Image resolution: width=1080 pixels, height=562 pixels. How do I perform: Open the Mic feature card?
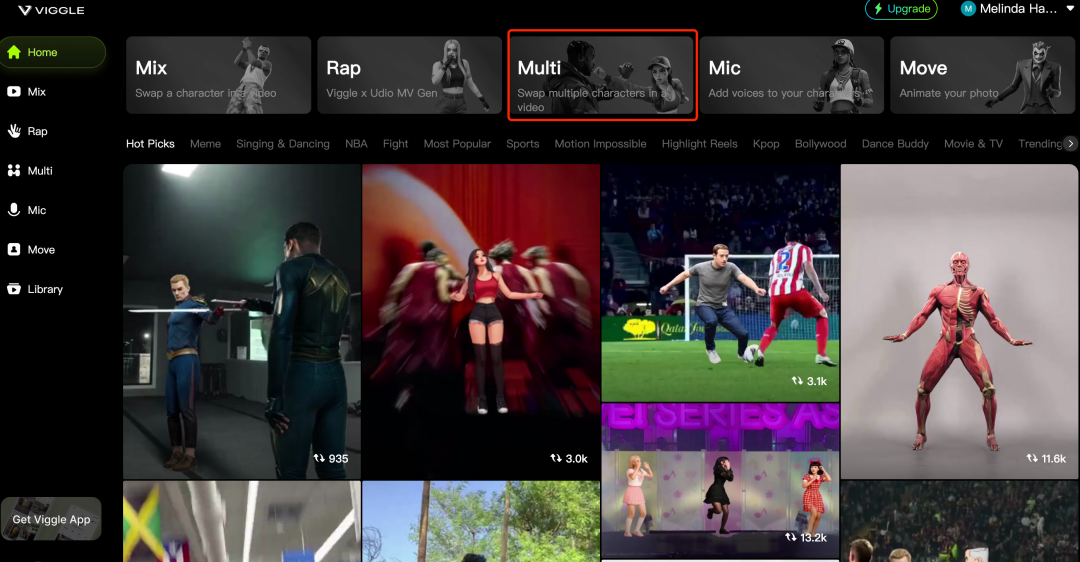pos(791,75)
